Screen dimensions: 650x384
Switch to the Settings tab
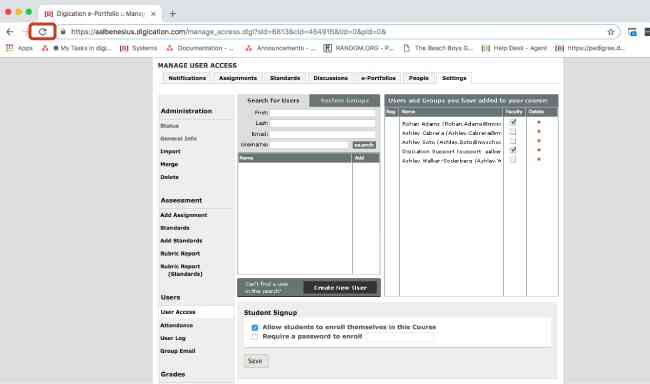[454, 78]
